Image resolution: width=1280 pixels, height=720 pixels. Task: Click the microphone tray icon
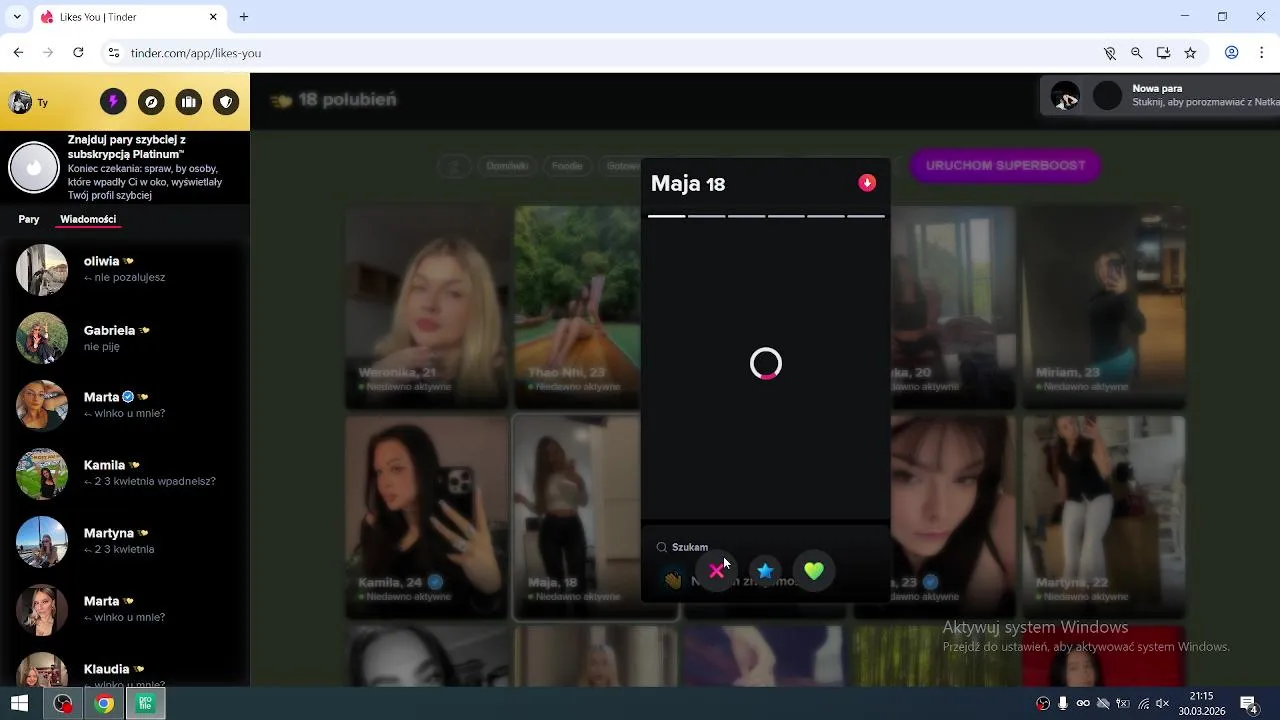point(1063,704)
